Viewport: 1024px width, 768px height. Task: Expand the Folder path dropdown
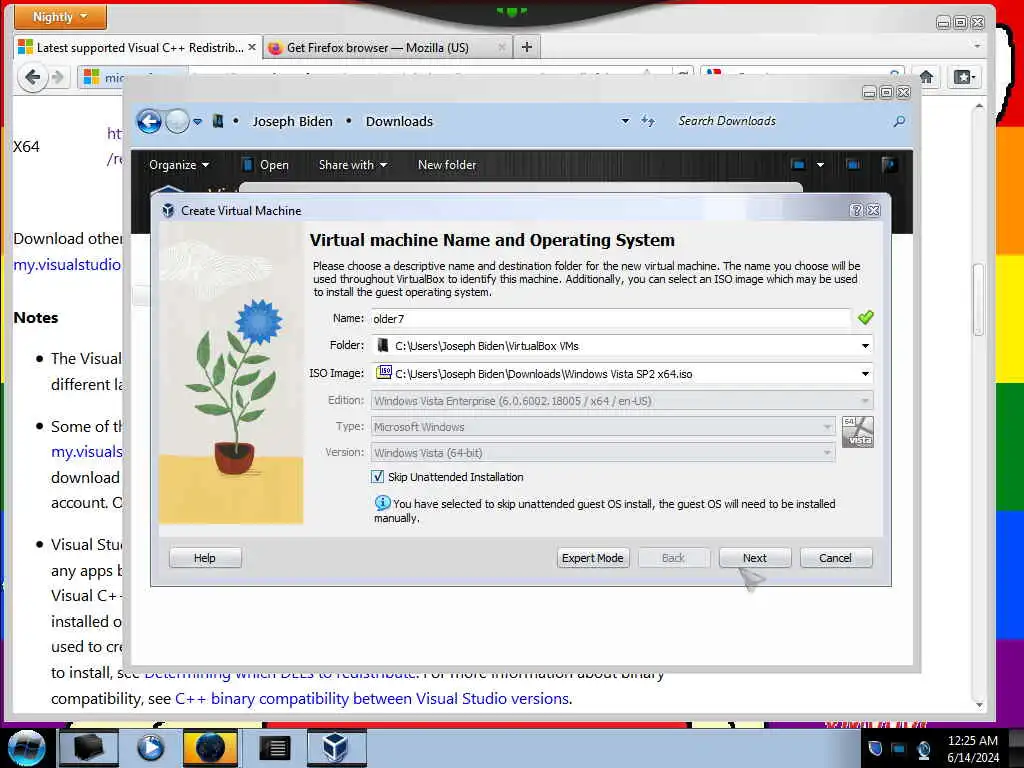pos(865,345)
